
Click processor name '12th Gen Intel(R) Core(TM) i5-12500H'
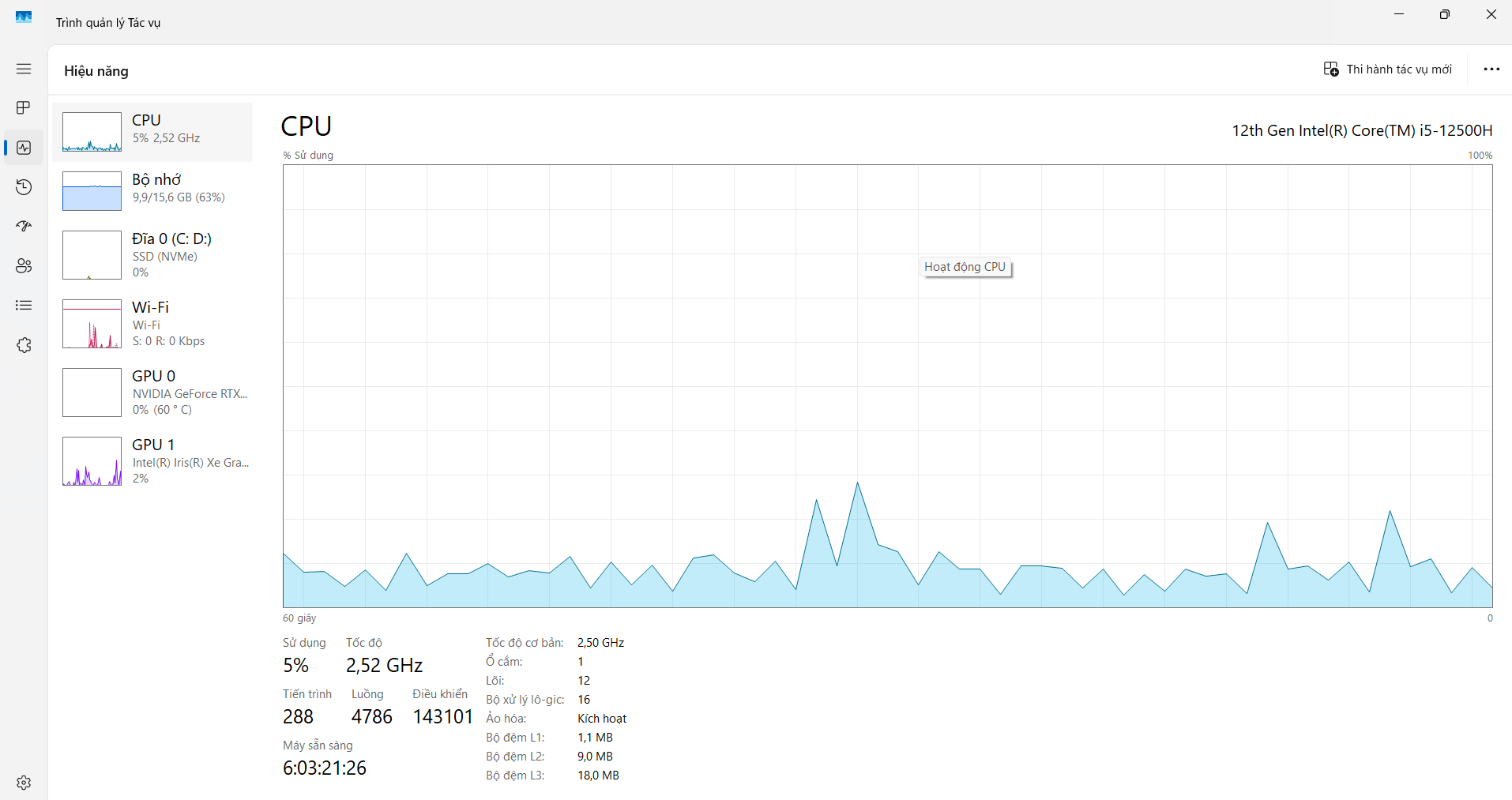[x=1362, y=130]
